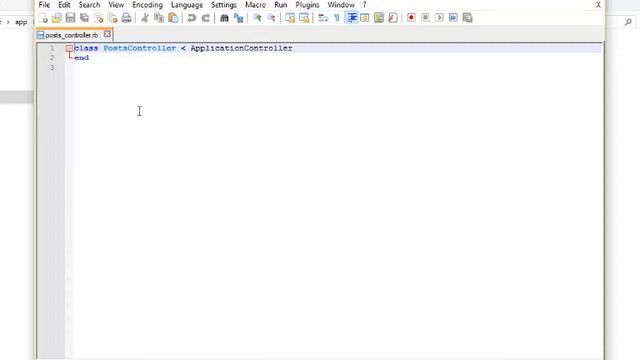Run macro multiple times
The image size is (640, 360).
click(x=453, y=18)
